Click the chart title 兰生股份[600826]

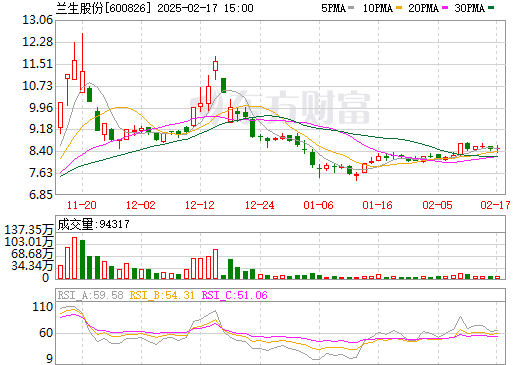tap(104, 8)
